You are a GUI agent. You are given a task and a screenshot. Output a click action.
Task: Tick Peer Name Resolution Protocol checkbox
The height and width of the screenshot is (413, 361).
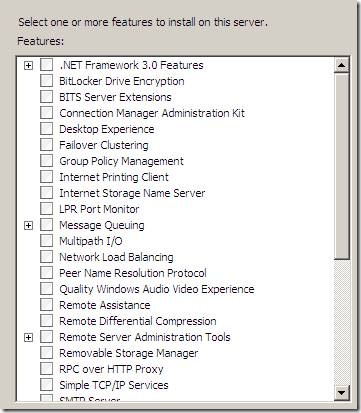click(46, 273)
